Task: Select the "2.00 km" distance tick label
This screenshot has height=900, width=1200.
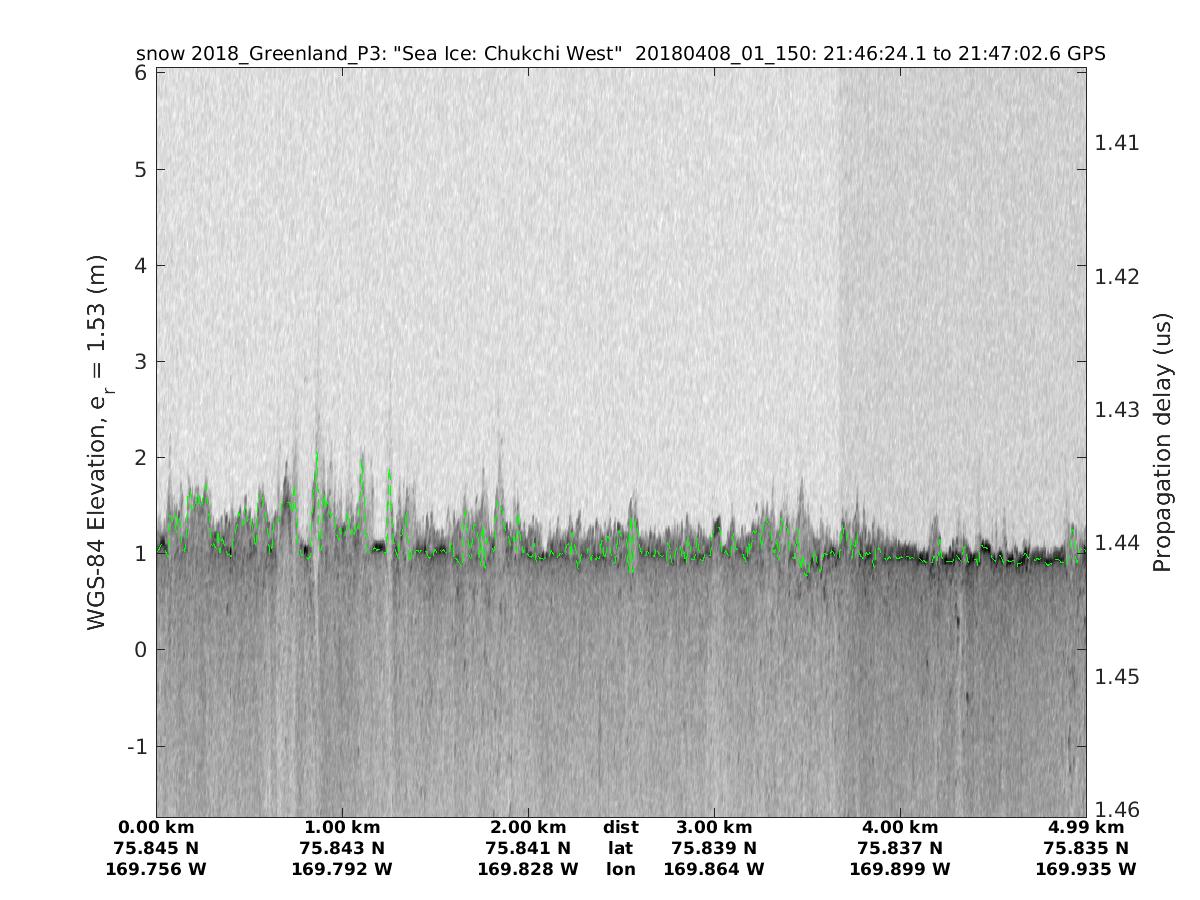Action: pyautogui.click(x=528, y=827)
